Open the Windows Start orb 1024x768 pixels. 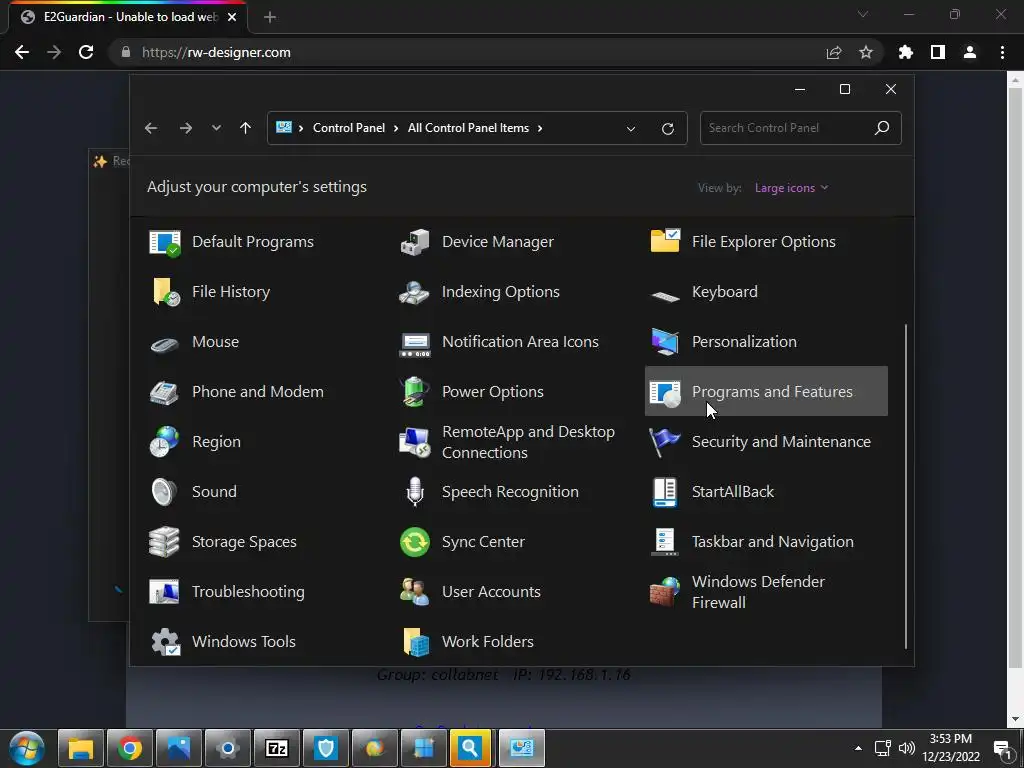[x=27, y=748]
